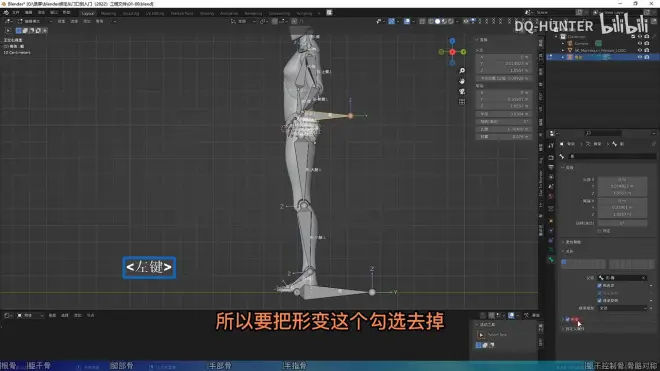Switch to the Sculpting workspace tab
This screenshot has height=371, width=660.
click(131, 13)
